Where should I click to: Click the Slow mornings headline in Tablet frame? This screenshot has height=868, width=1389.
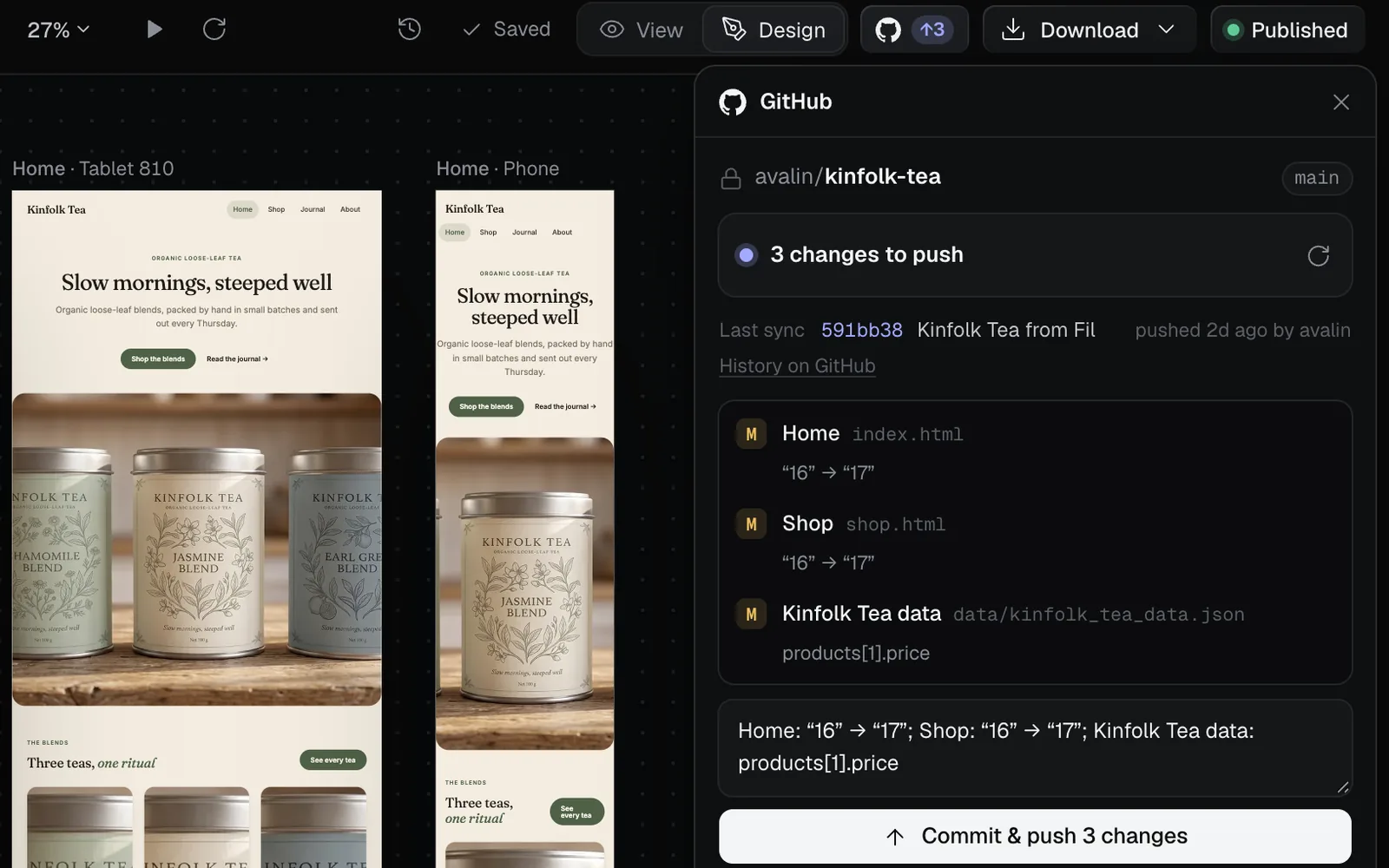(x=196, y=283)
